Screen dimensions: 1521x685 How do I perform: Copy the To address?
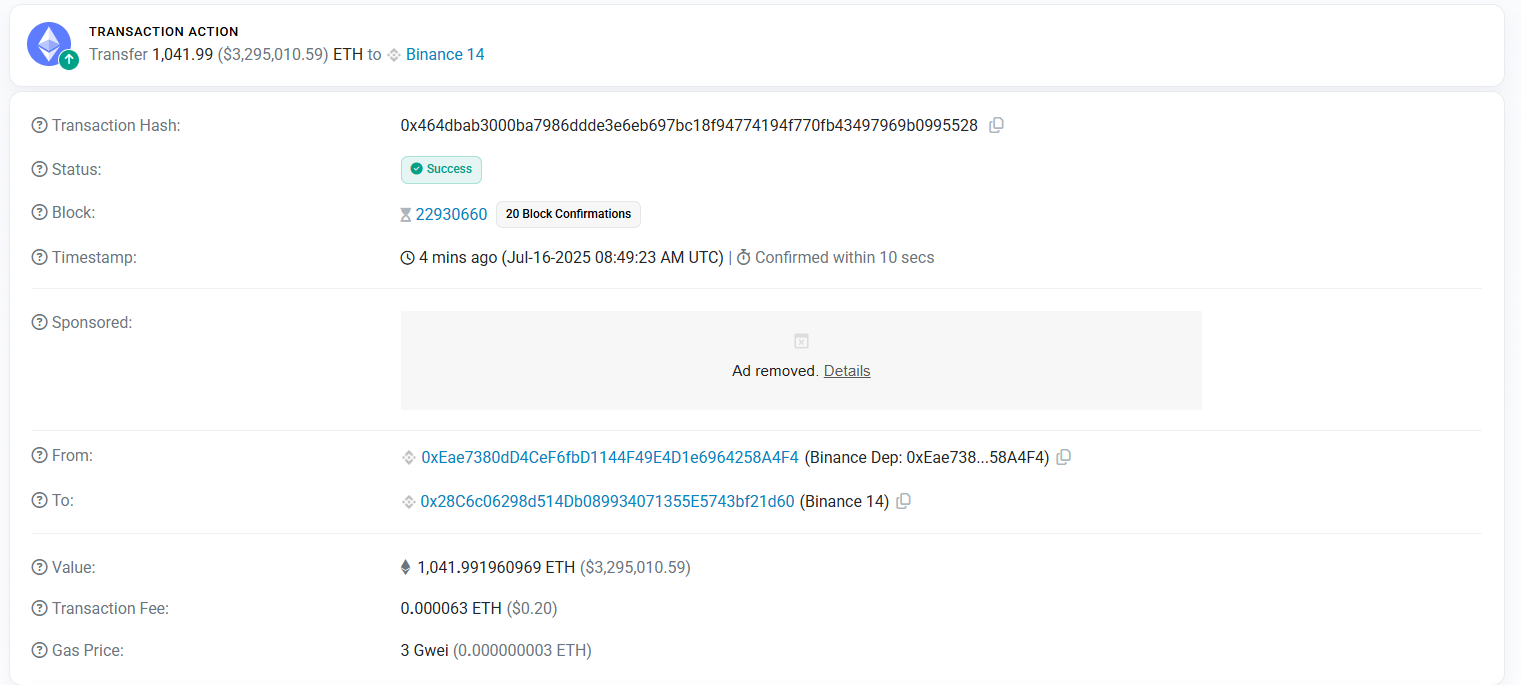[x=903, y=501]
